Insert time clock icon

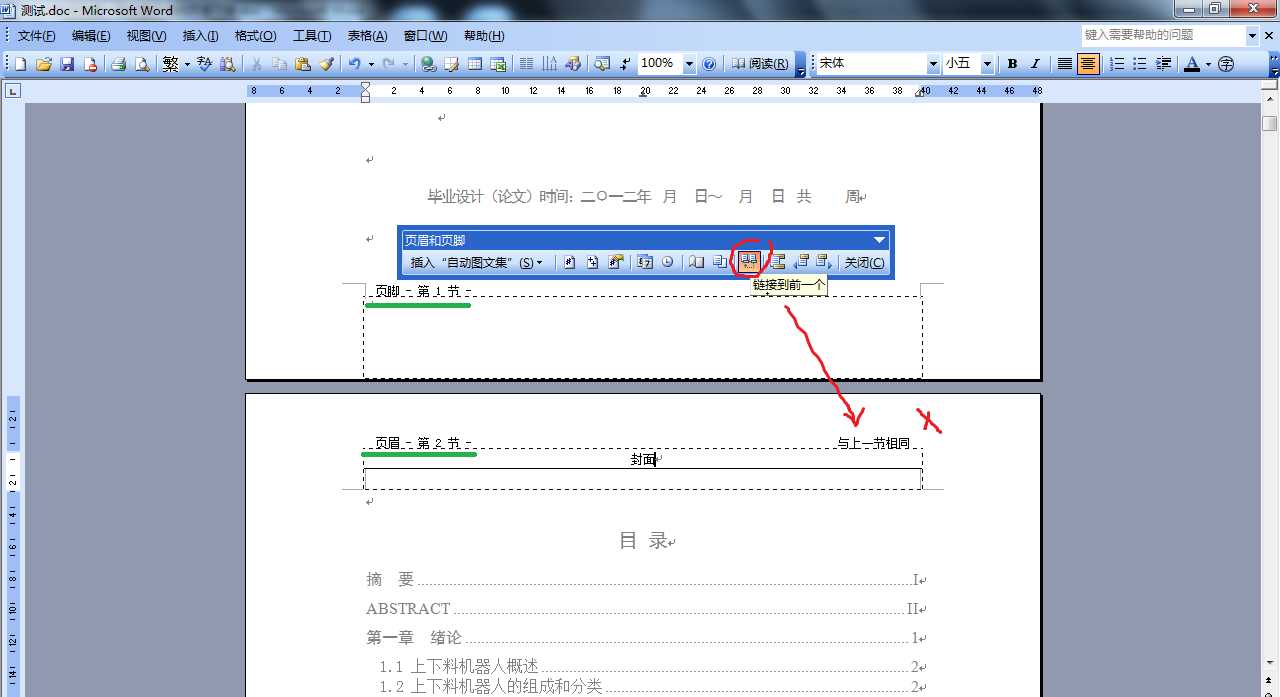pyautogui.click(x=668, y=262)
